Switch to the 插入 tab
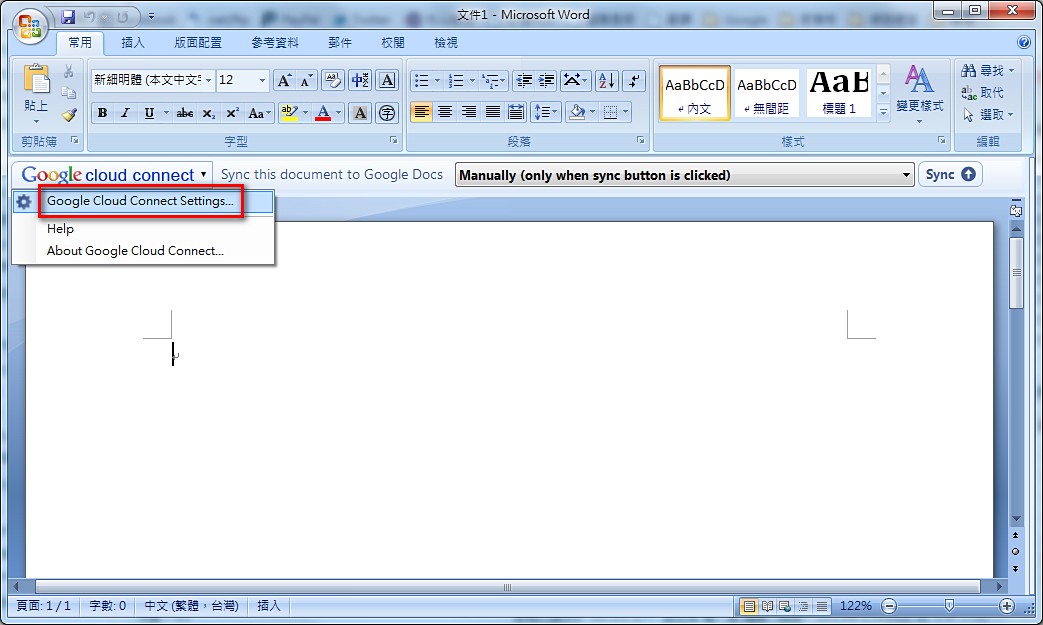 (132, 43)
